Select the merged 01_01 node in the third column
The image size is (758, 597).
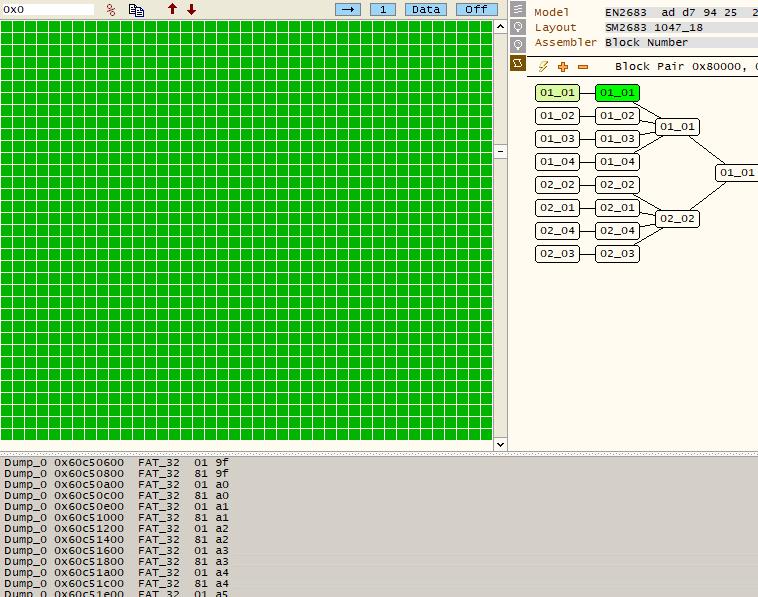coord(677,127)
